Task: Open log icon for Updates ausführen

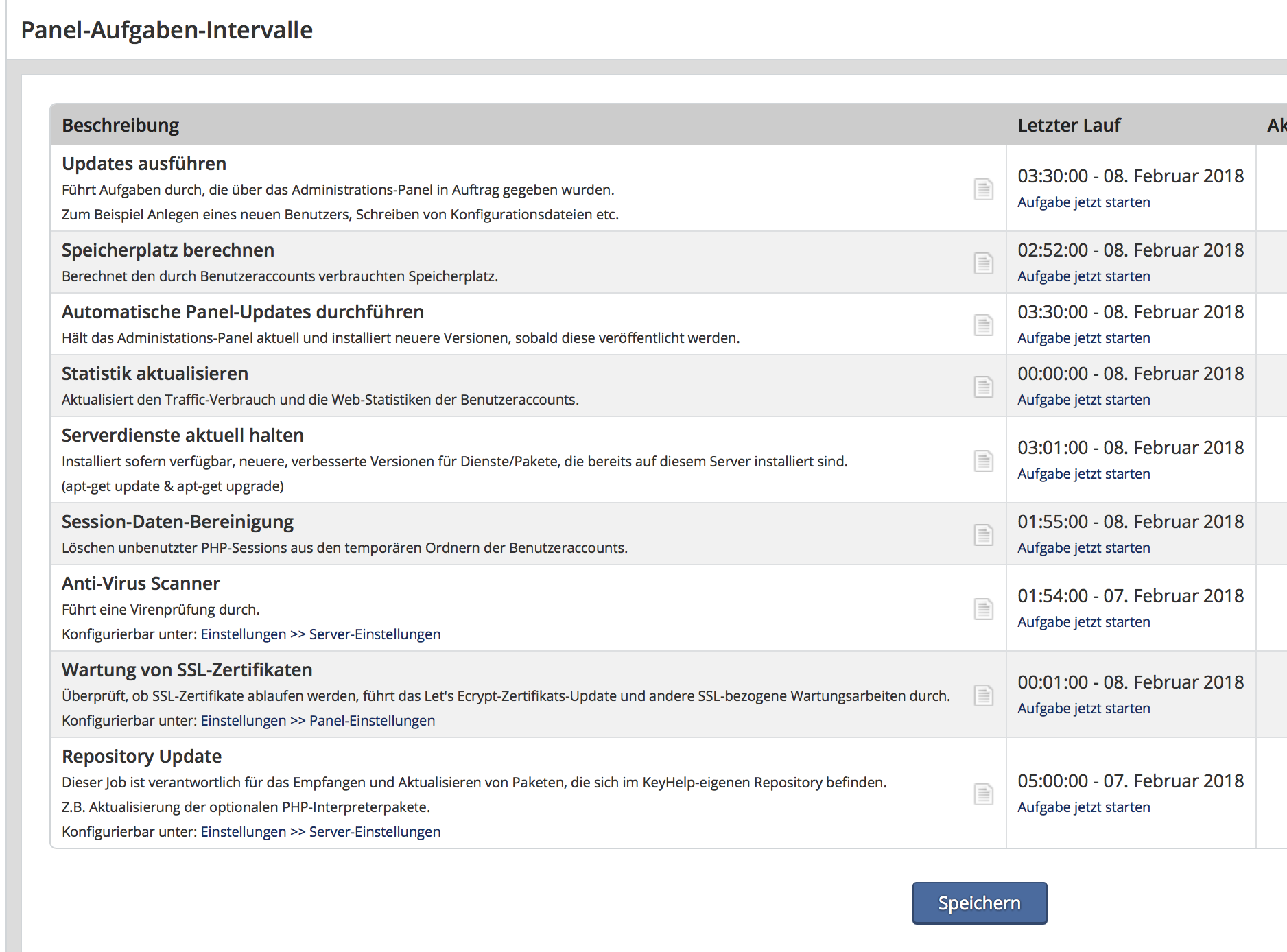Action: (983, 189)
